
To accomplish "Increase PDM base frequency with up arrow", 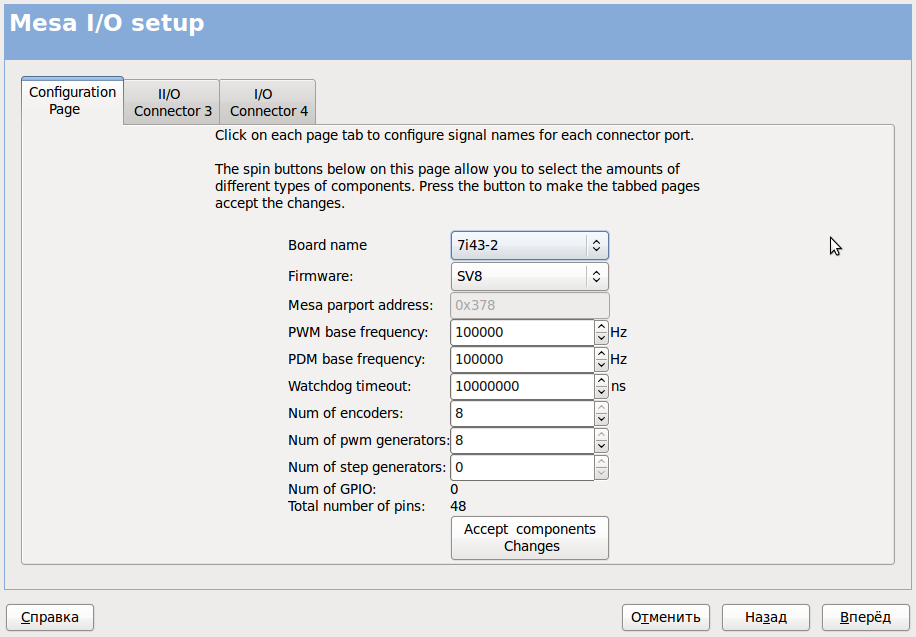I will point(601,354).
